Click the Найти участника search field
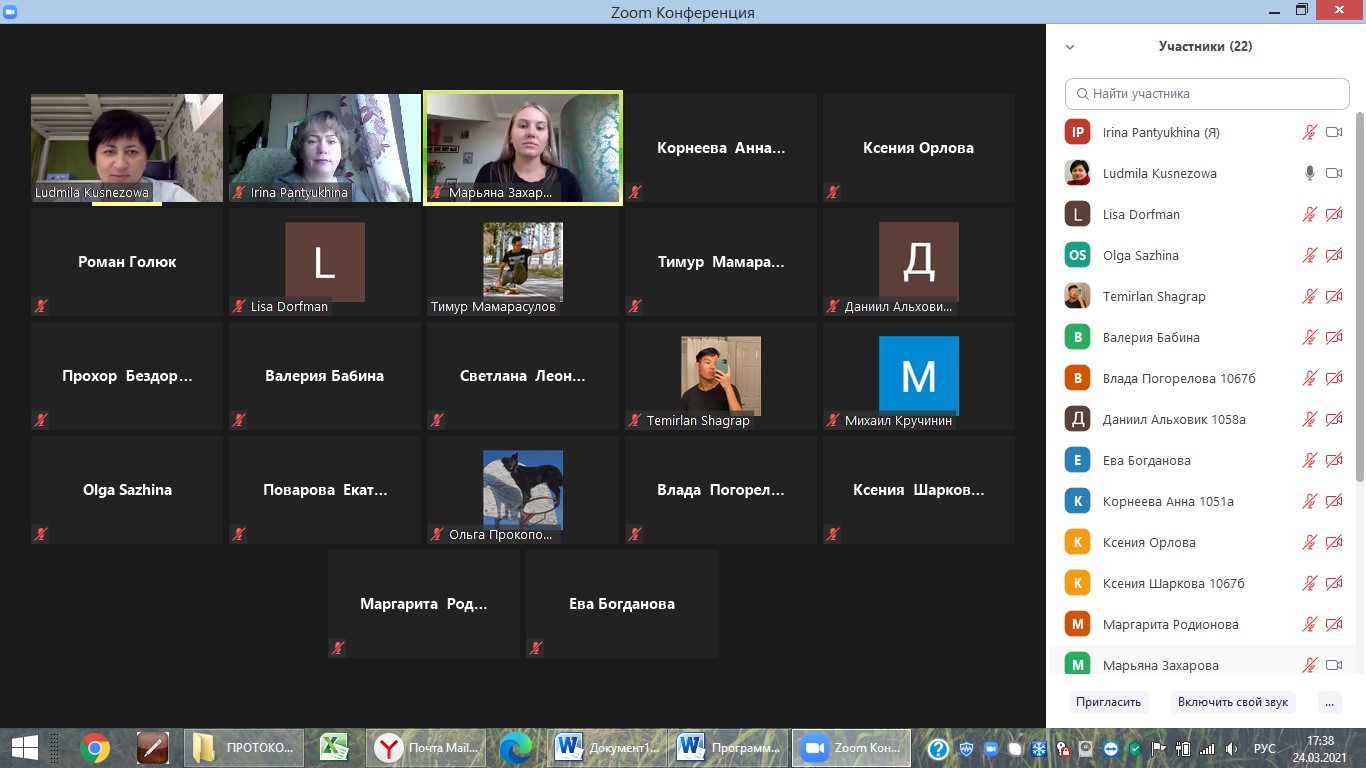 pos(1207,94)
